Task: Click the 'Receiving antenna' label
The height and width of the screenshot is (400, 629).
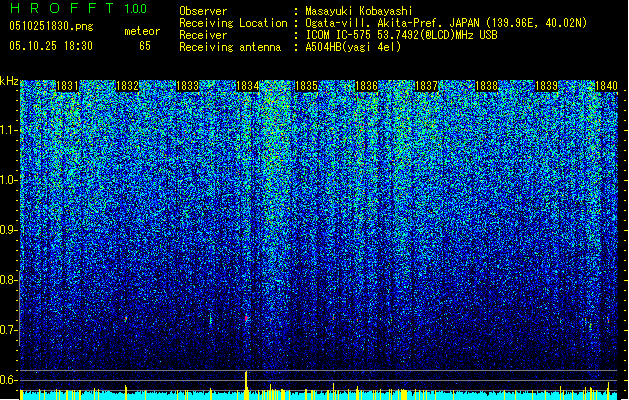Action: click(x=230, y=47)
